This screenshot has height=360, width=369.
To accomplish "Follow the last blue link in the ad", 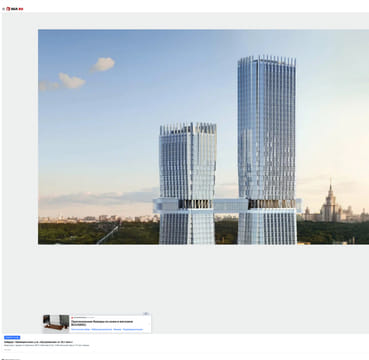I will click(x=133, y=329).
